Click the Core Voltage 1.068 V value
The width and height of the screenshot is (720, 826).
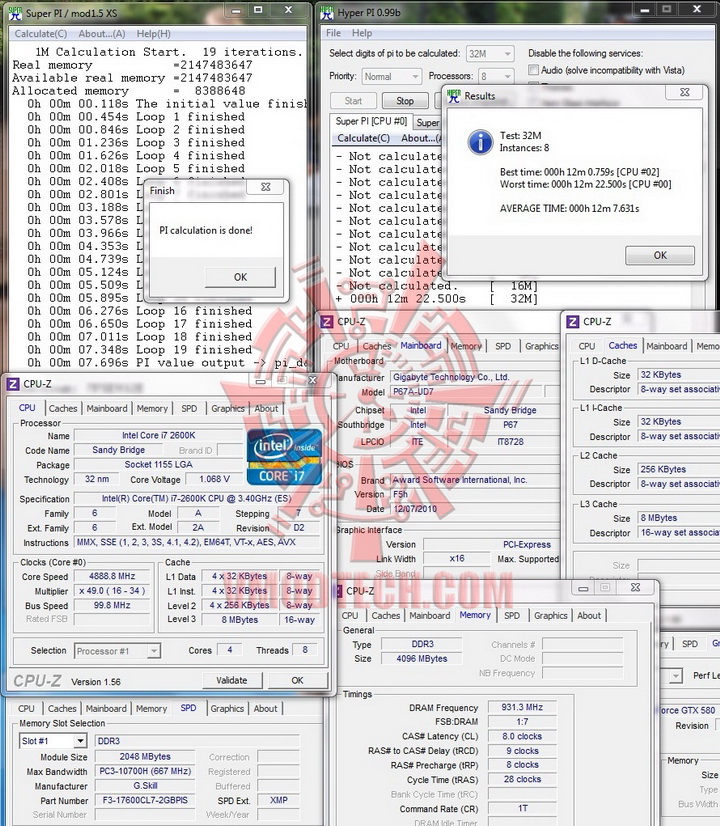[x=214, y=479]
